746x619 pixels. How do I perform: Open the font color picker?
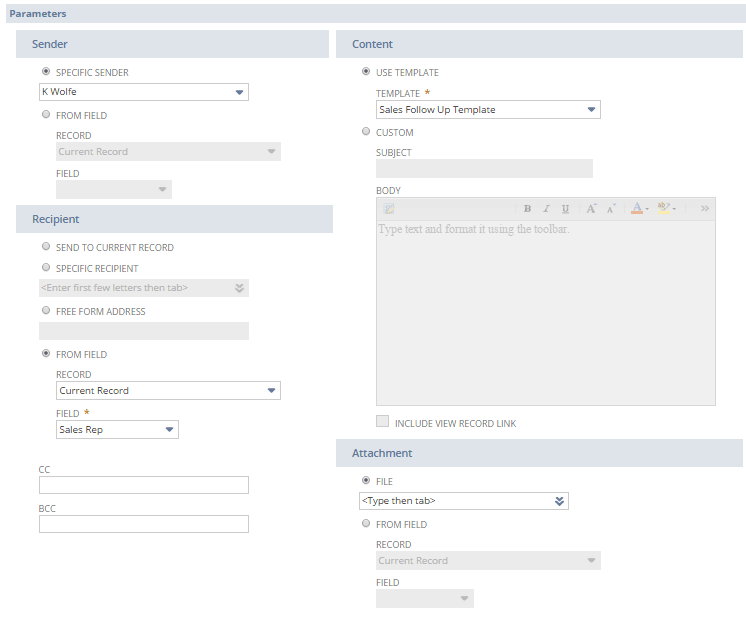pos(638,209)
